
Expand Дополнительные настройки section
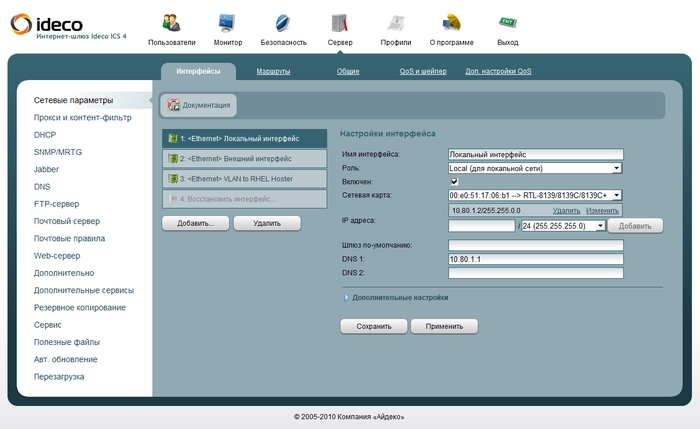point(347,297)
